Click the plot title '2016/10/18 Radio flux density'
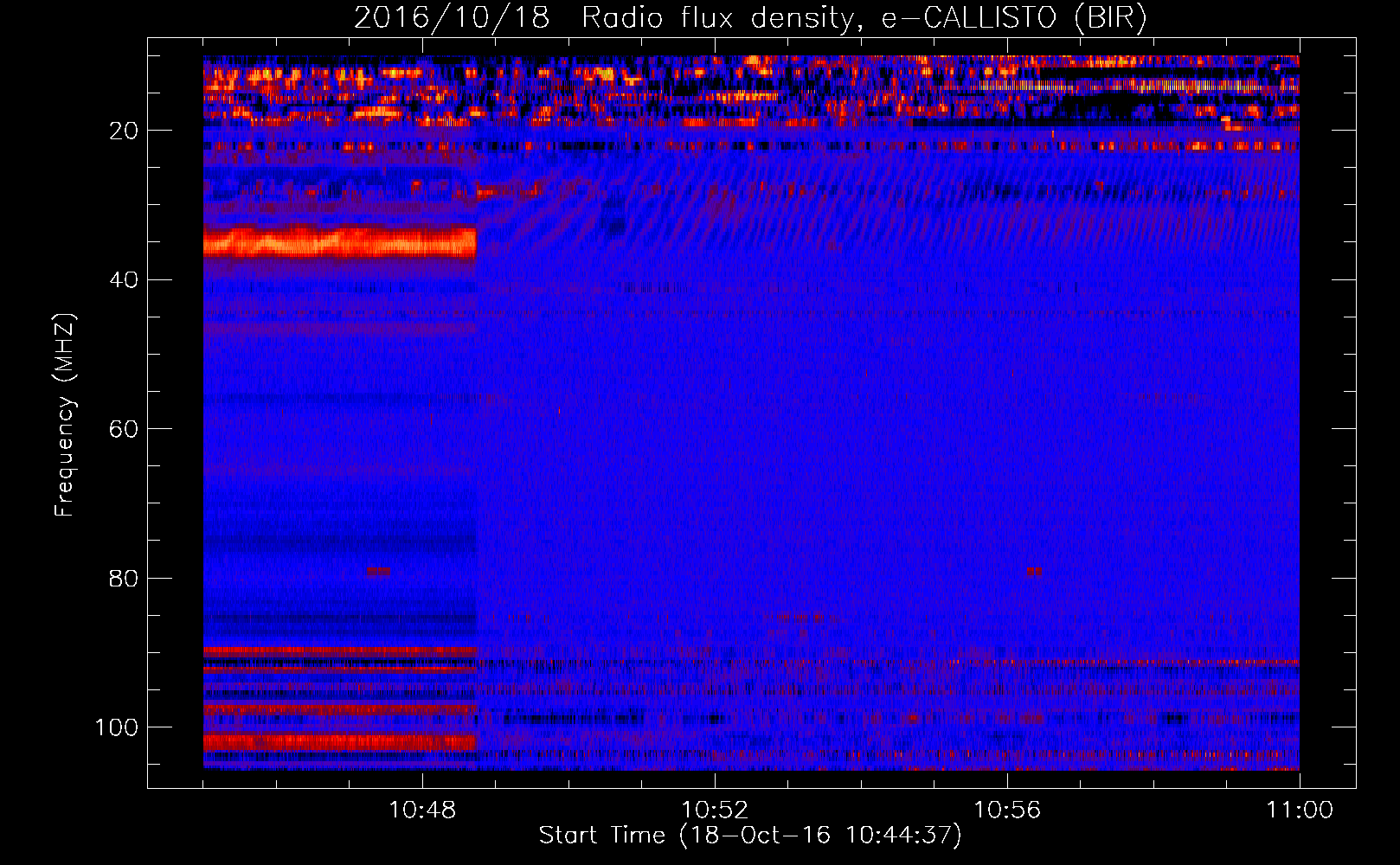The image size is (1400, 865). coord(604,19)
